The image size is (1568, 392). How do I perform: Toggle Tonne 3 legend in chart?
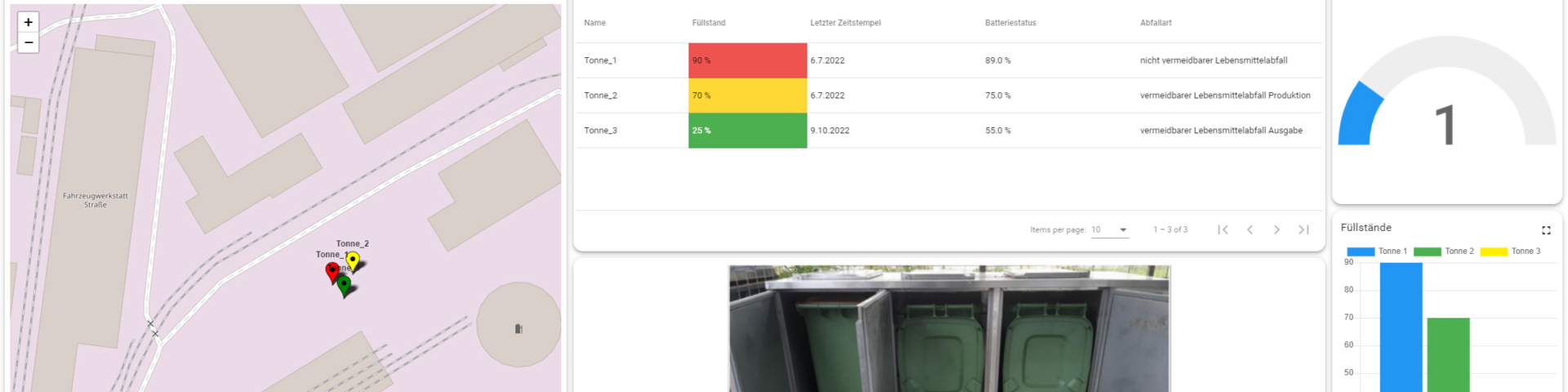click(1511, 252)
